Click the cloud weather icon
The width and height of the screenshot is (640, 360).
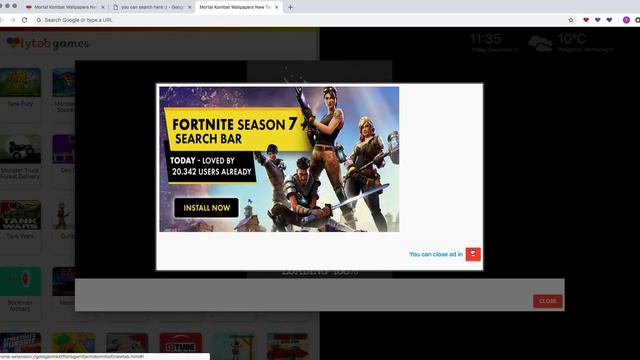coord(540,43)
